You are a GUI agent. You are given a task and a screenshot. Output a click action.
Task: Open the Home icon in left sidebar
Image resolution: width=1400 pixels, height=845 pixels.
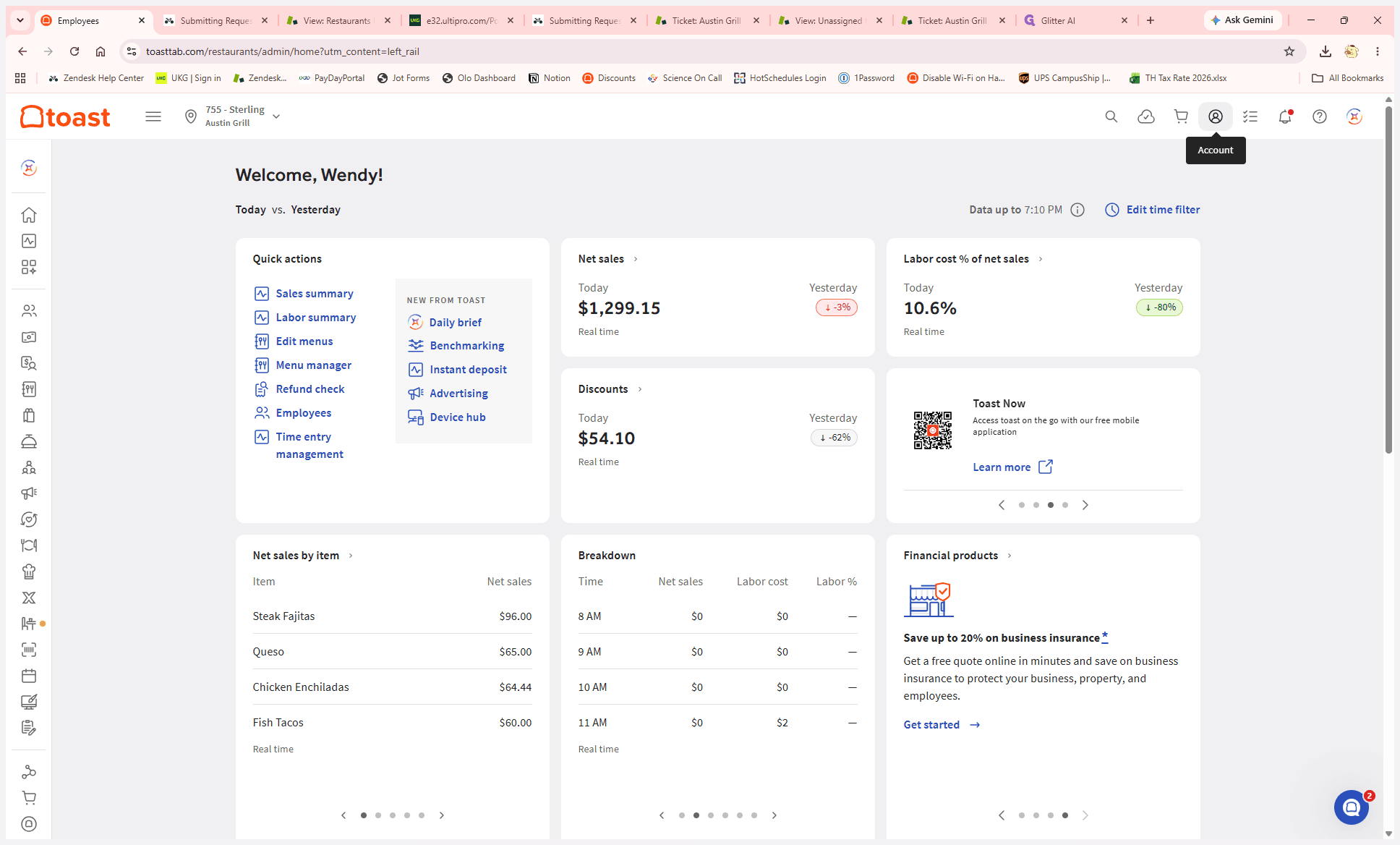click(29, 215)
